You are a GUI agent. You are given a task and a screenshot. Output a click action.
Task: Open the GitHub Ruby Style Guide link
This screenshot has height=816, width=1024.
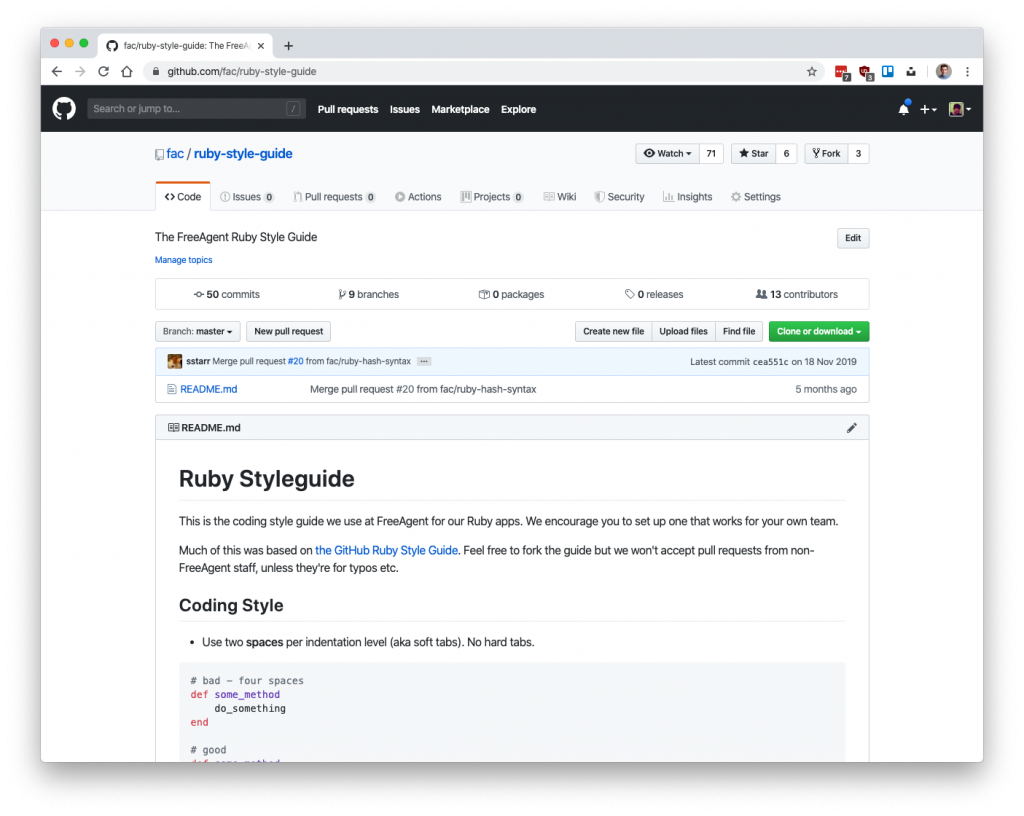[387, 550]
